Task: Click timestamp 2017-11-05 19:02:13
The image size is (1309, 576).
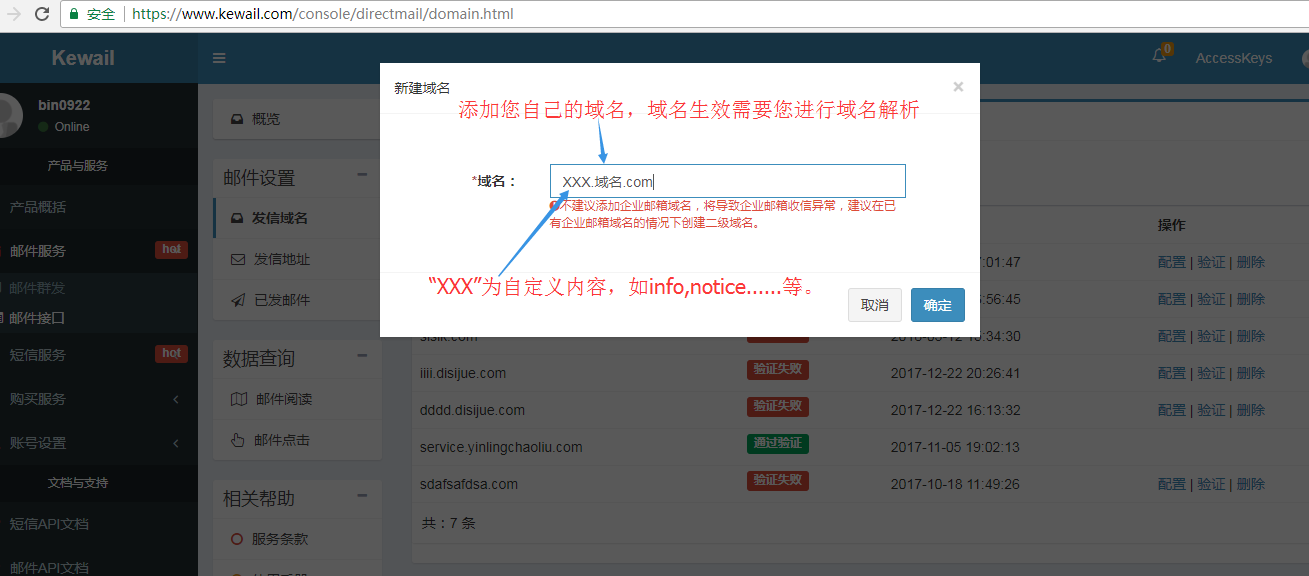Action: click(x=955, y=447)
